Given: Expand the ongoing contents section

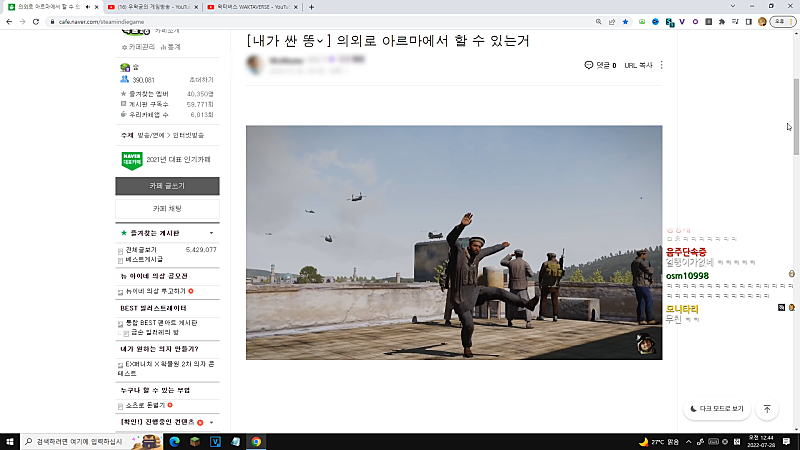Looking at the screenshot, I should point(211,422).
